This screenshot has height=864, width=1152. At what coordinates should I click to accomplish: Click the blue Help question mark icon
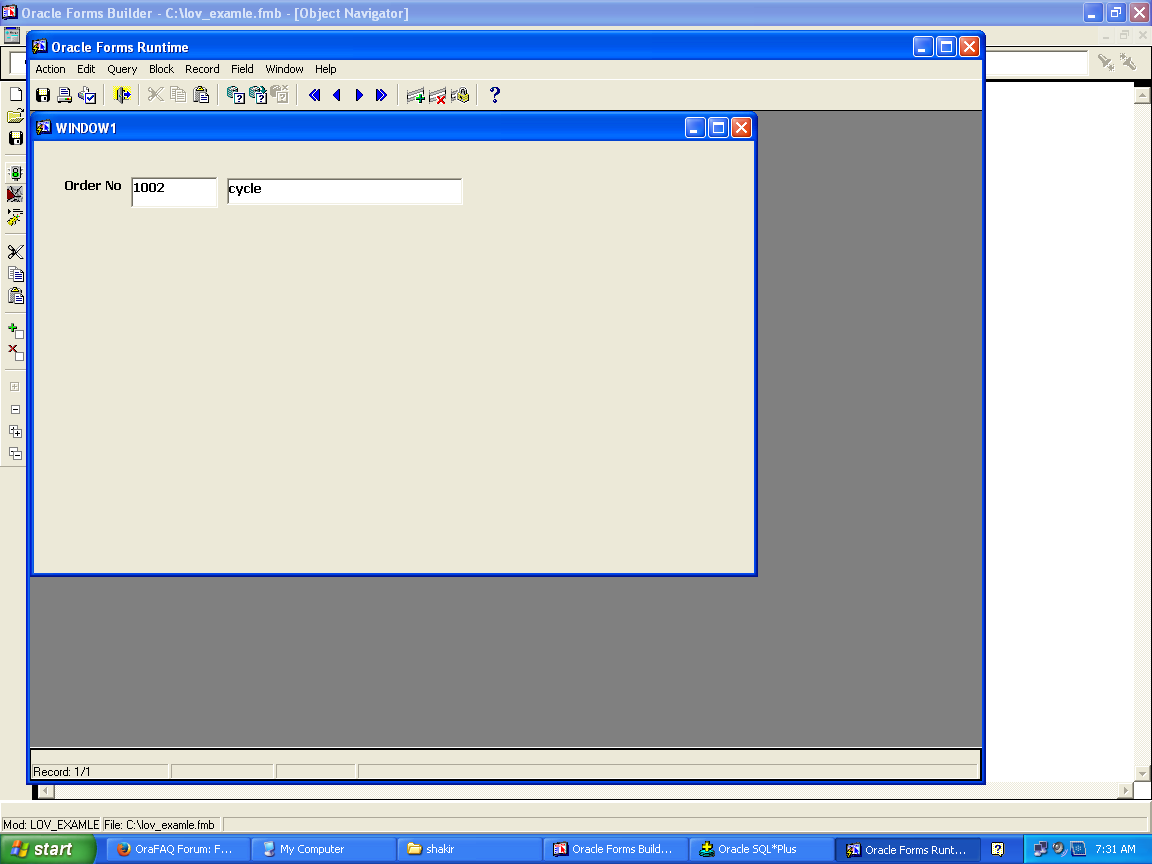[494, 95]
